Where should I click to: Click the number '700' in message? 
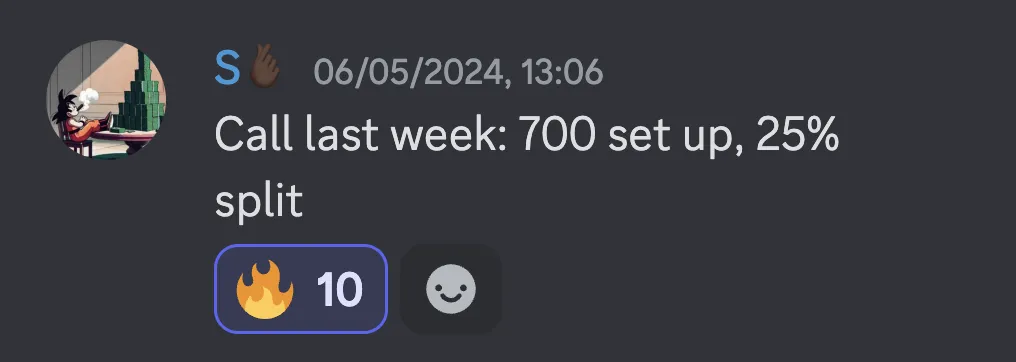(x=557, y=136)
